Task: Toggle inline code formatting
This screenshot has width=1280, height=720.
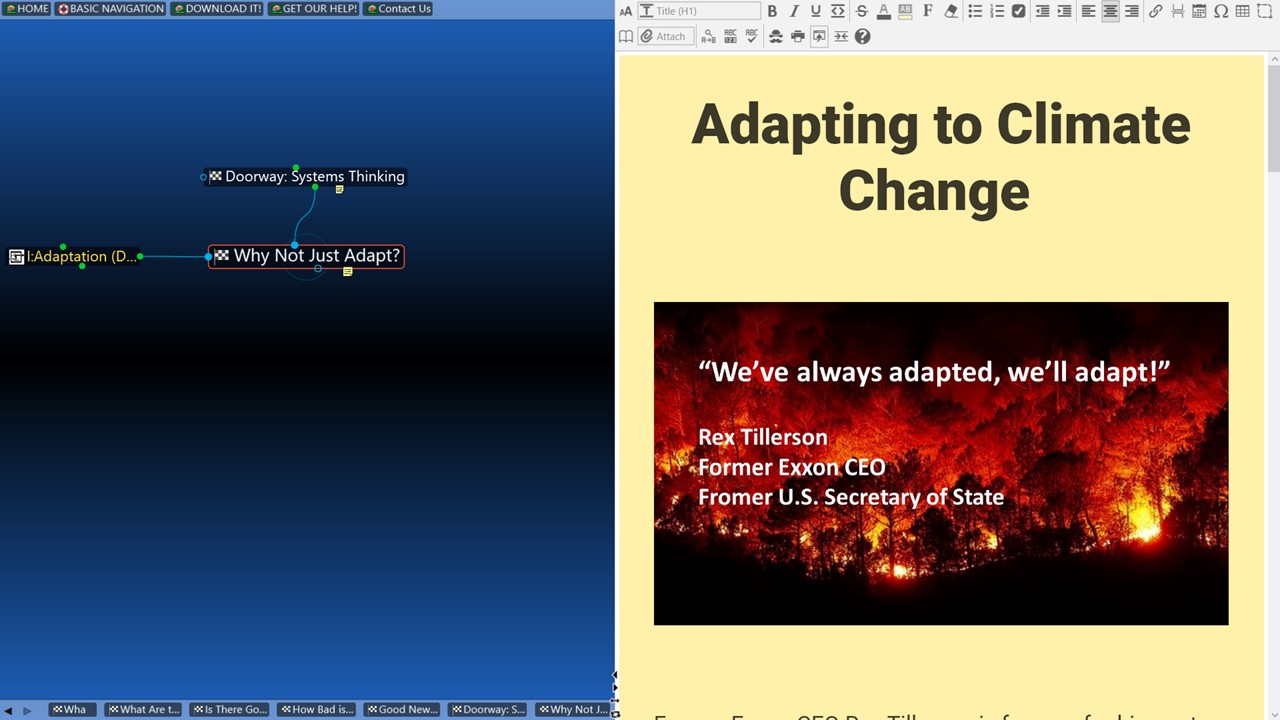Action: click(x=838, y=11)
